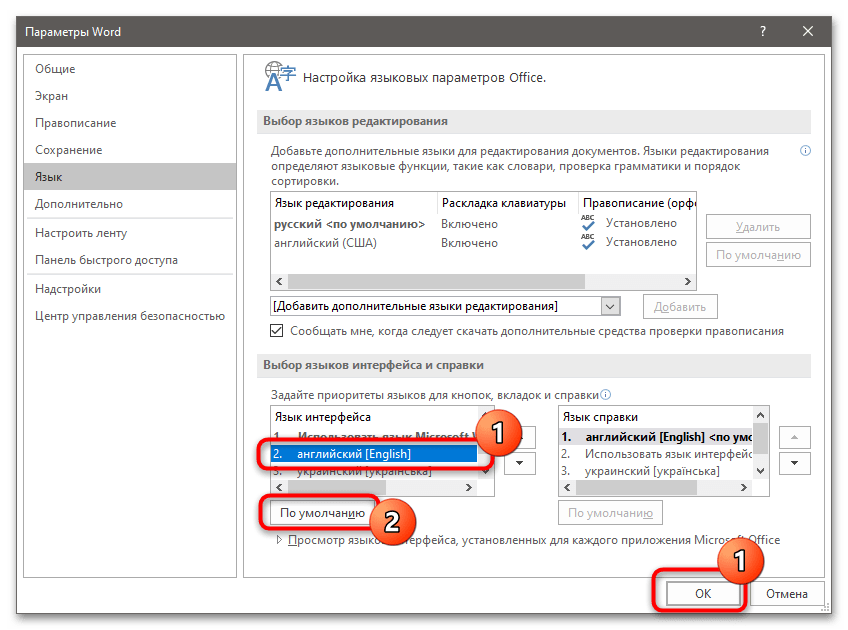Image resolution: width=848 pixels, height=630 pixels.
Task: Open the add editing languages dropdown
Action: [x=609, y=306]
